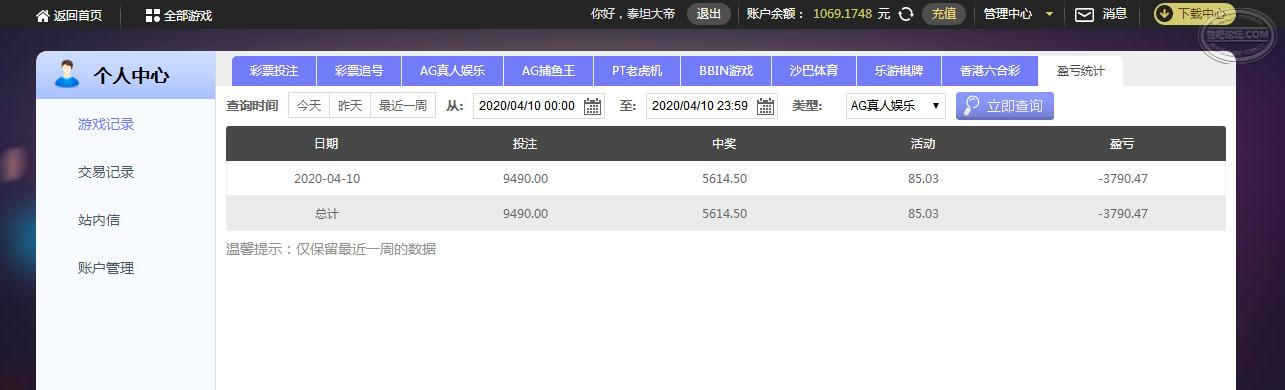Switch to the 沙巴体育 tab
1285x390 pixels.
(814, 71)
